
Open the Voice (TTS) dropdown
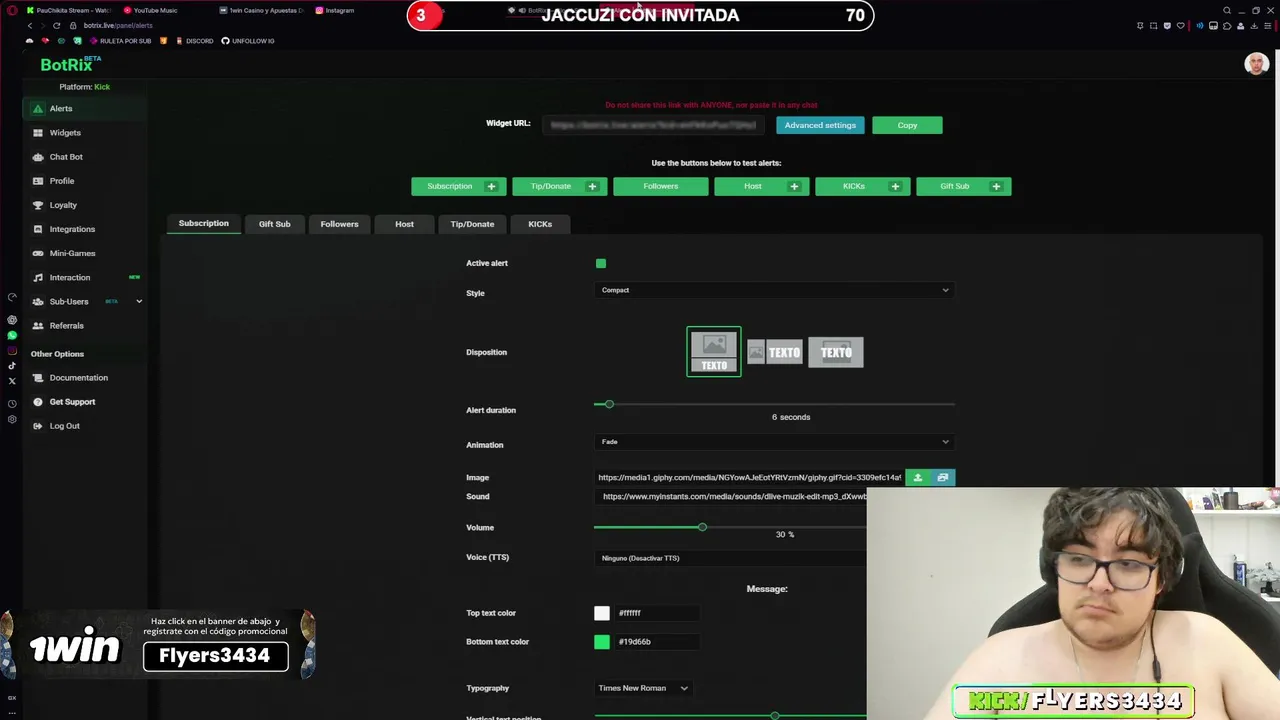730,558
